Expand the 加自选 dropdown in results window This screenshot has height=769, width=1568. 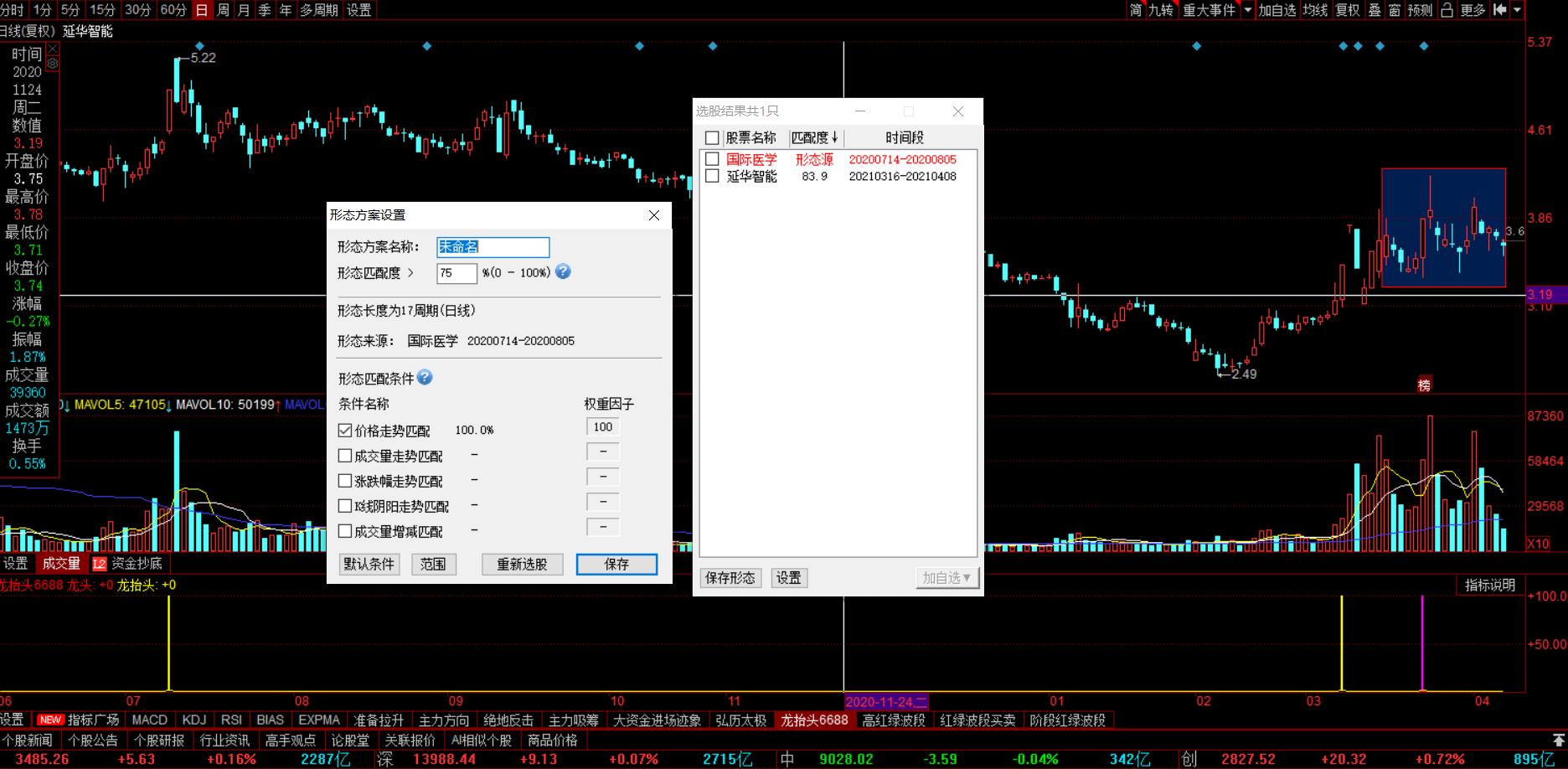pyautogui.click(x=967, y=577)
